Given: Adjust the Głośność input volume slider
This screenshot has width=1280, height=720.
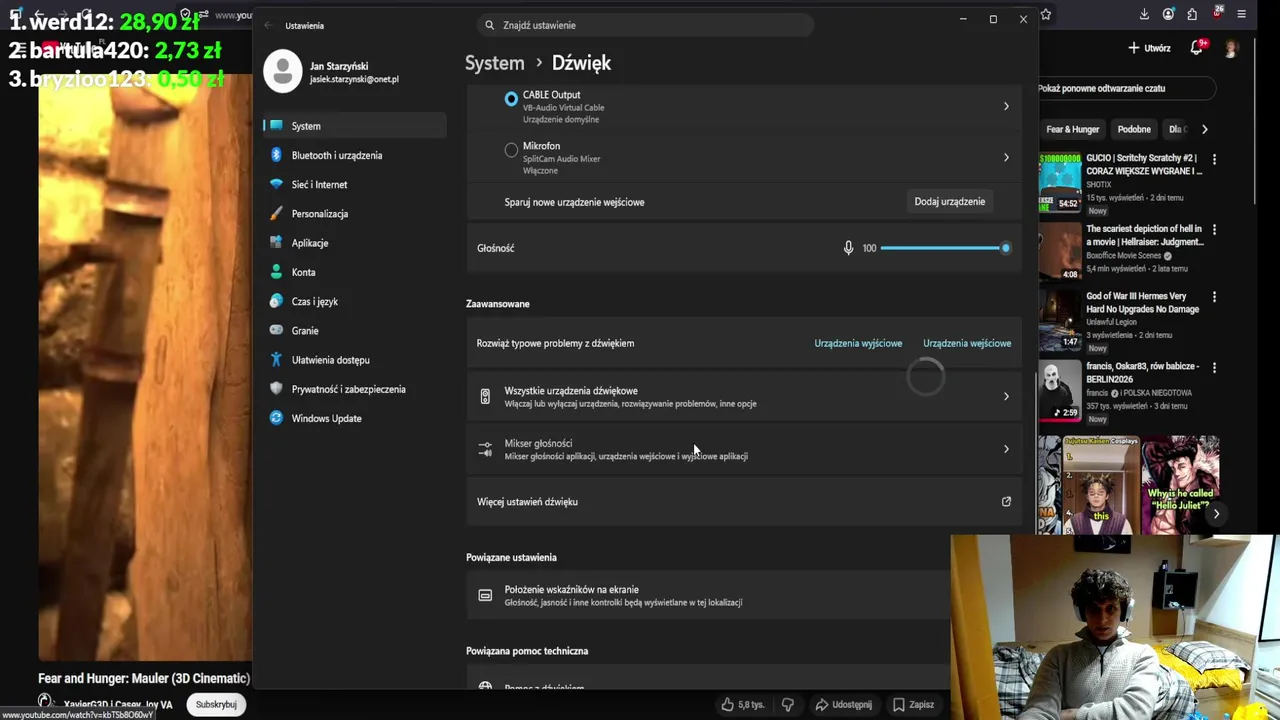Looking at the screenshot, I should click(946, 248).
